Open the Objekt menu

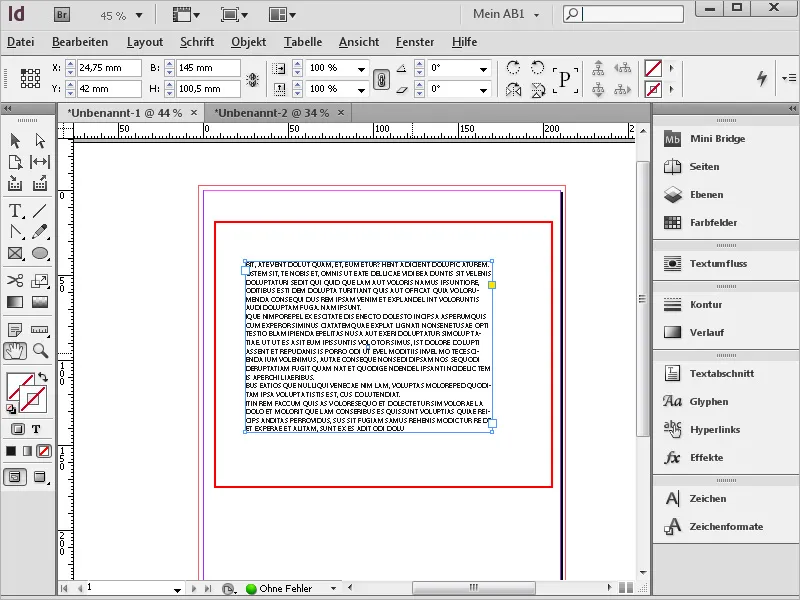[250, 43]
